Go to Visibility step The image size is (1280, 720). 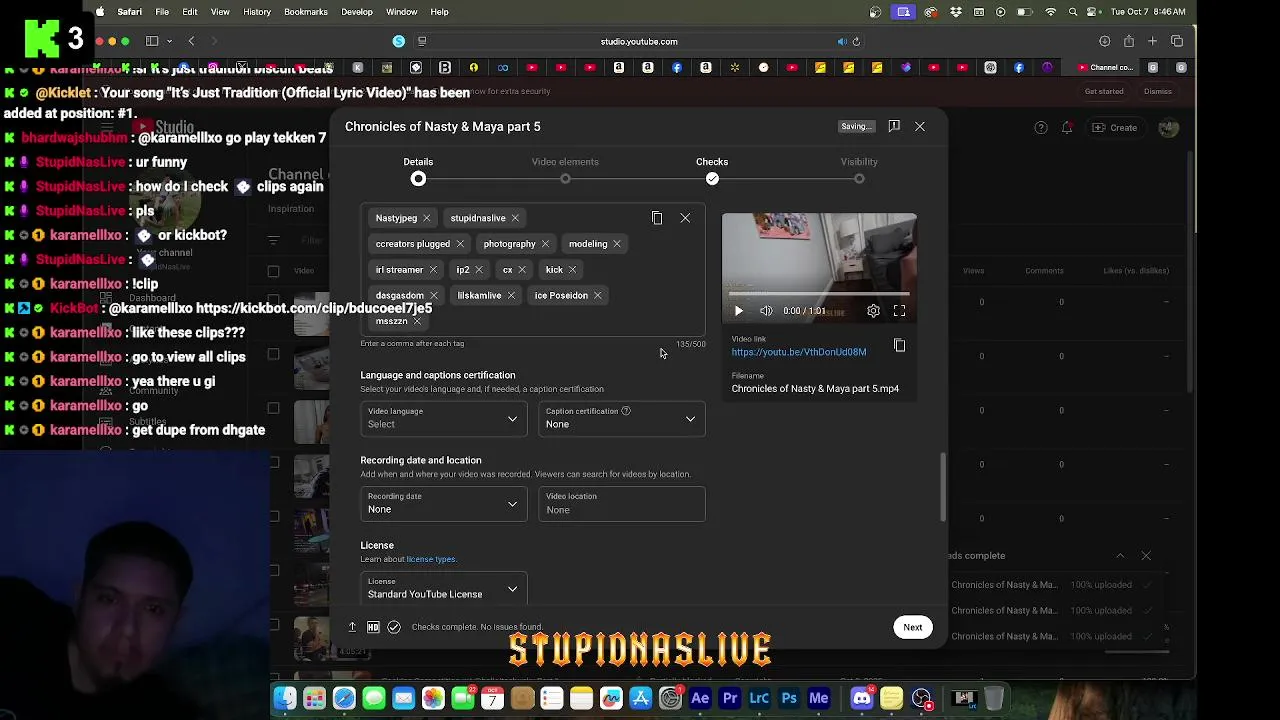(859, 171)
